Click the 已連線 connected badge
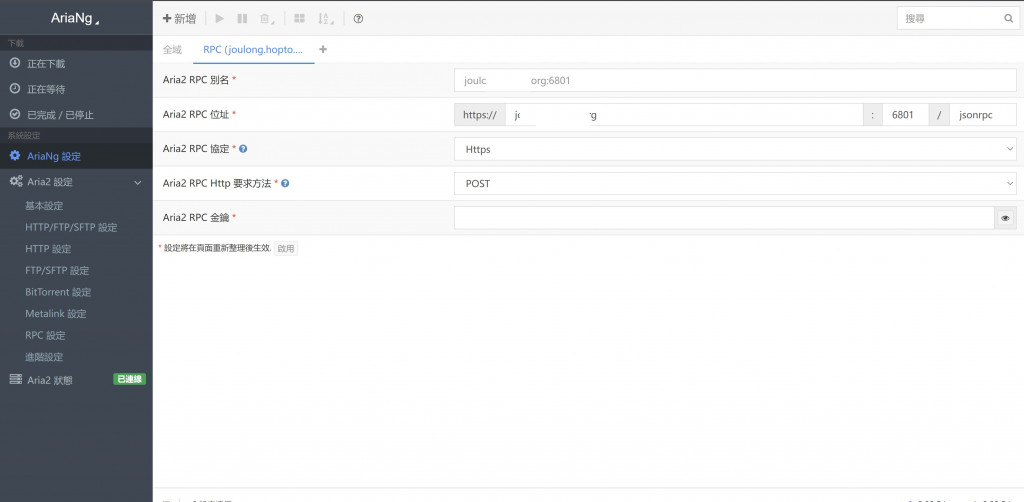 (129, 379)
